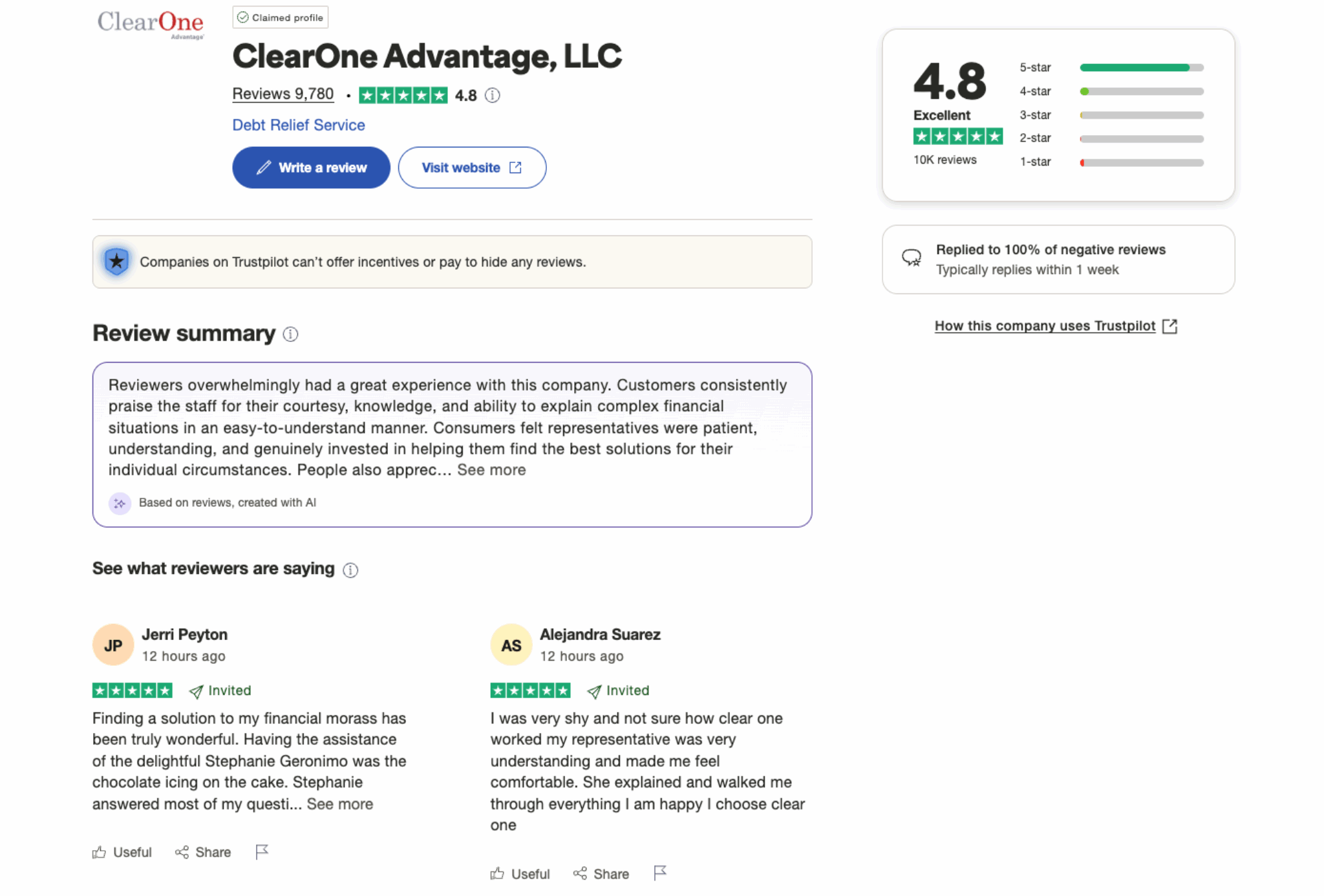Toggle the 1-star review filter bar
1324x896 pixels.
click(x=1141, y=162)
